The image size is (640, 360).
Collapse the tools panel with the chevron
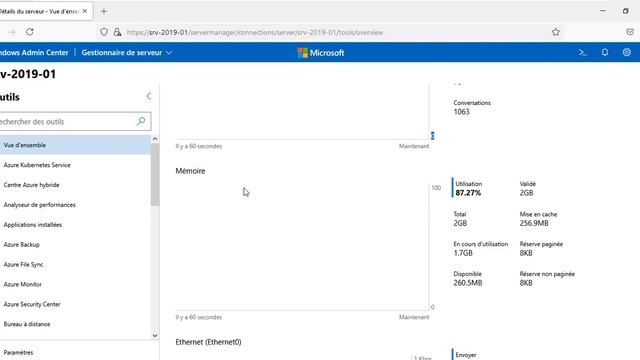(x=149, y=96)
